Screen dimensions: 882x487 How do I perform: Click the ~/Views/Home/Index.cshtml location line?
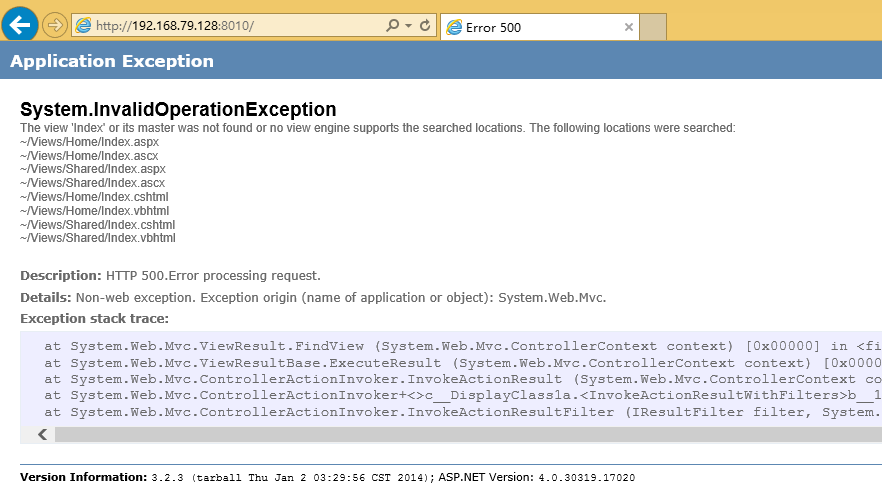94,197
